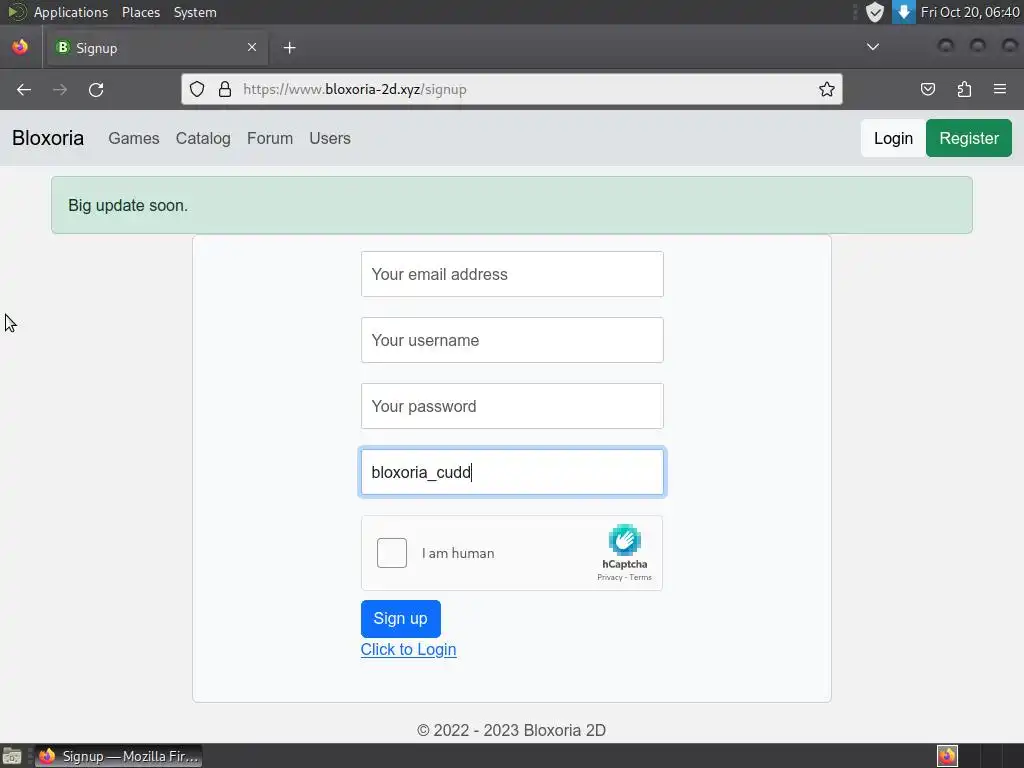Click the clock showing Fri Oct 20
1024x768 pixels.
point(970,12)
